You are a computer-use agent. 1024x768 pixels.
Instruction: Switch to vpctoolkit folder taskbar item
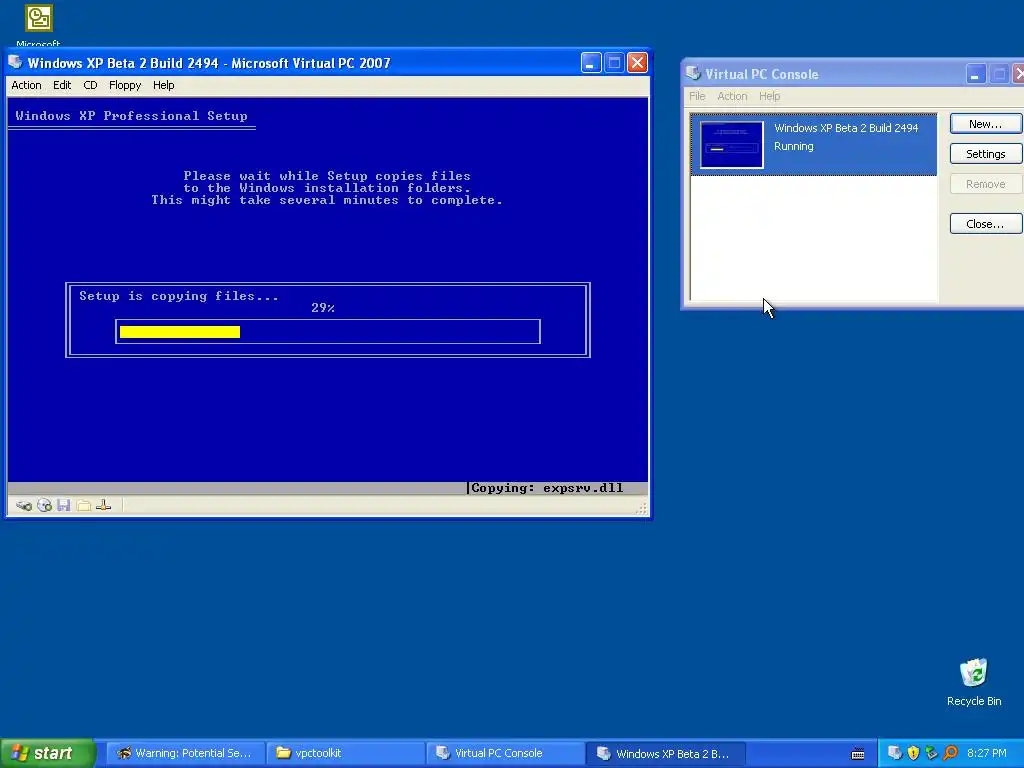345,753
